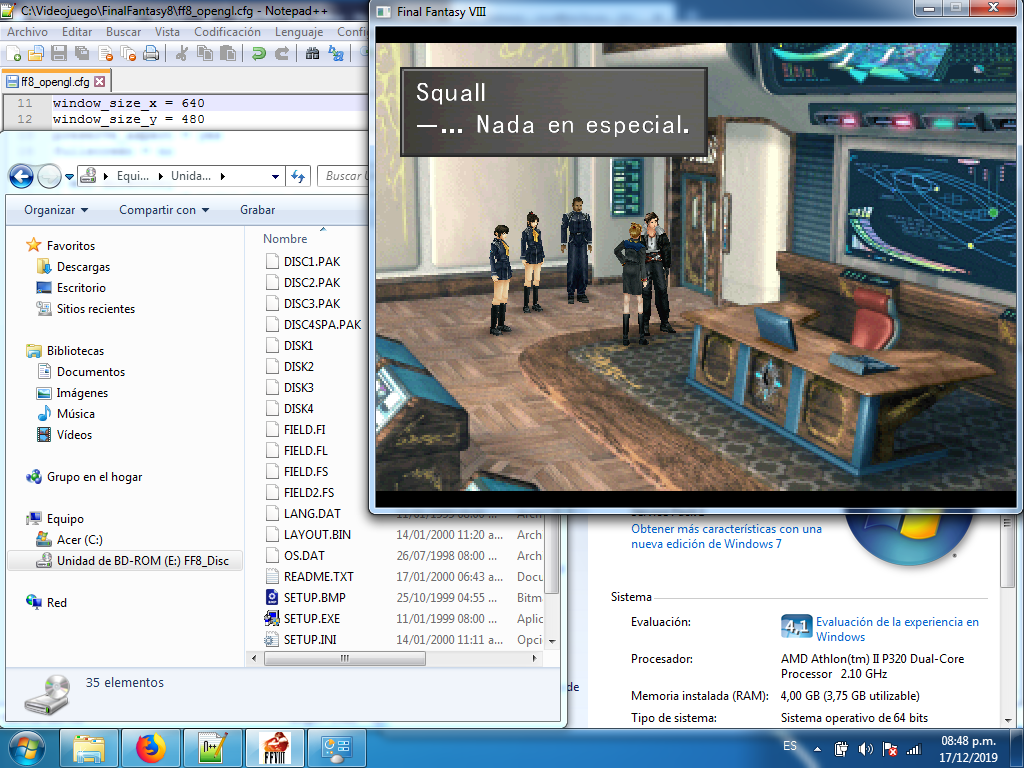
Task: Select Acer (C:) drive
Action: [x=79, y=539]
